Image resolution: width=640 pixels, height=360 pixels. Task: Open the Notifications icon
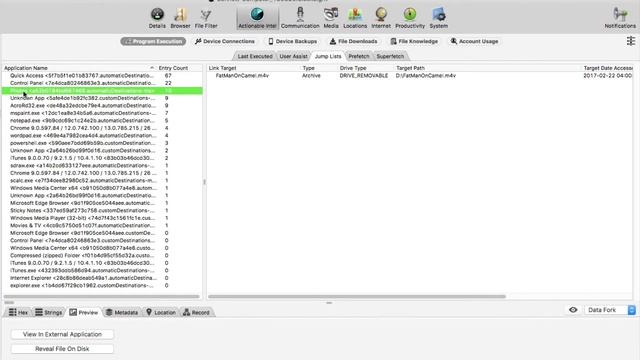(620, 18)
